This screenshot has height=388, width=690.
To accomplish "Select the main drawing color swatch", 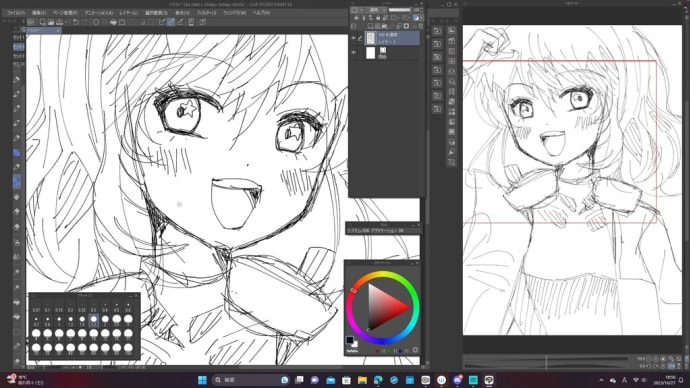I will pyautogui.click(x=350, y=340).
